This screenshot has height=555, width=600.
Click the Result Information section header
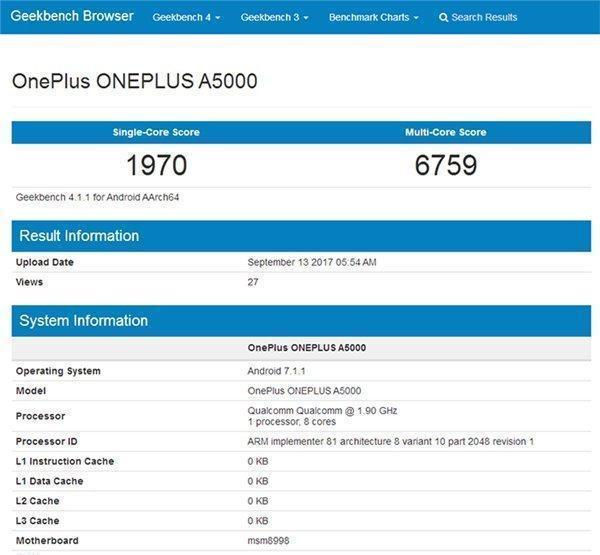click(x=301, y=236)
